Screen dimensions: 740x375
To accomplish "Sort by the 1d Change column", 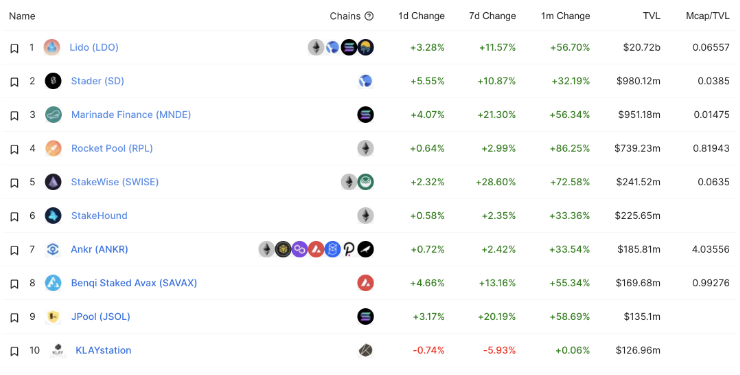I will (421, 16).
